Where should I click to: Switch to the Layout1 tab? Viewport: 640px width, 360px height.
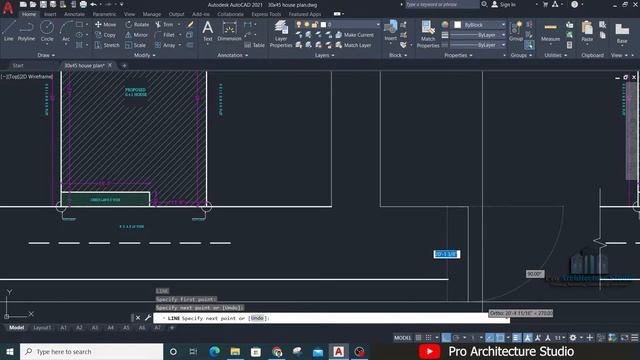(42, 328)
